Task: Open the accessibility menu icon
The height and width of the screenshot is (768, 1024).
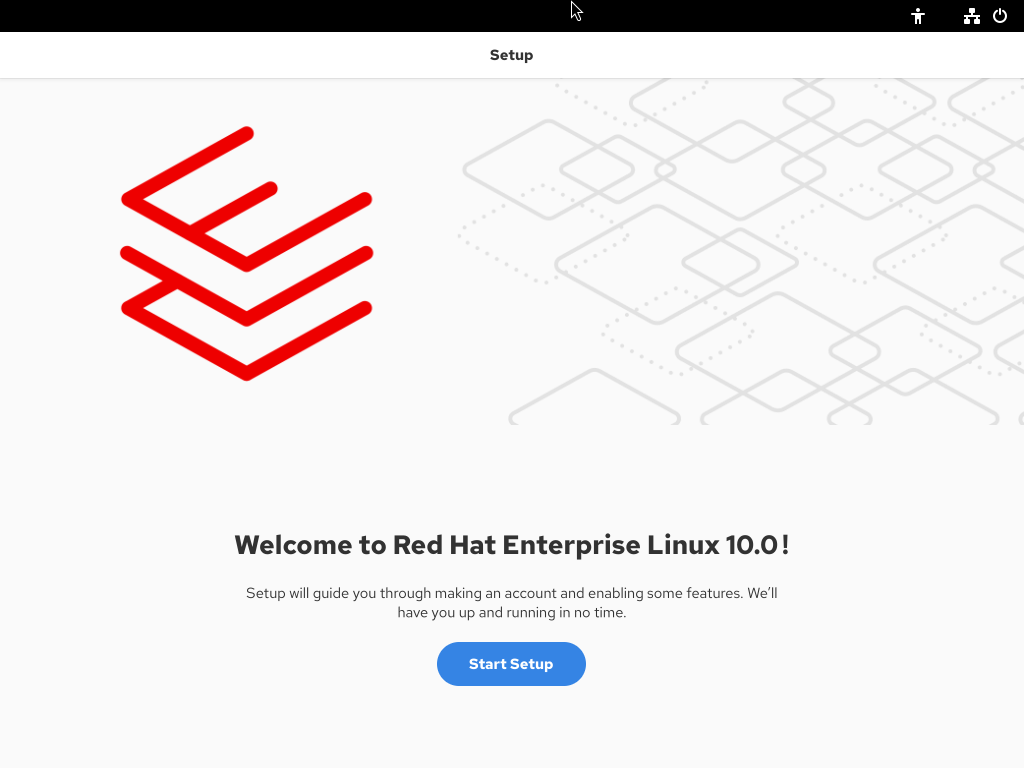Action: pyautogui.click(x=918, y=16)
